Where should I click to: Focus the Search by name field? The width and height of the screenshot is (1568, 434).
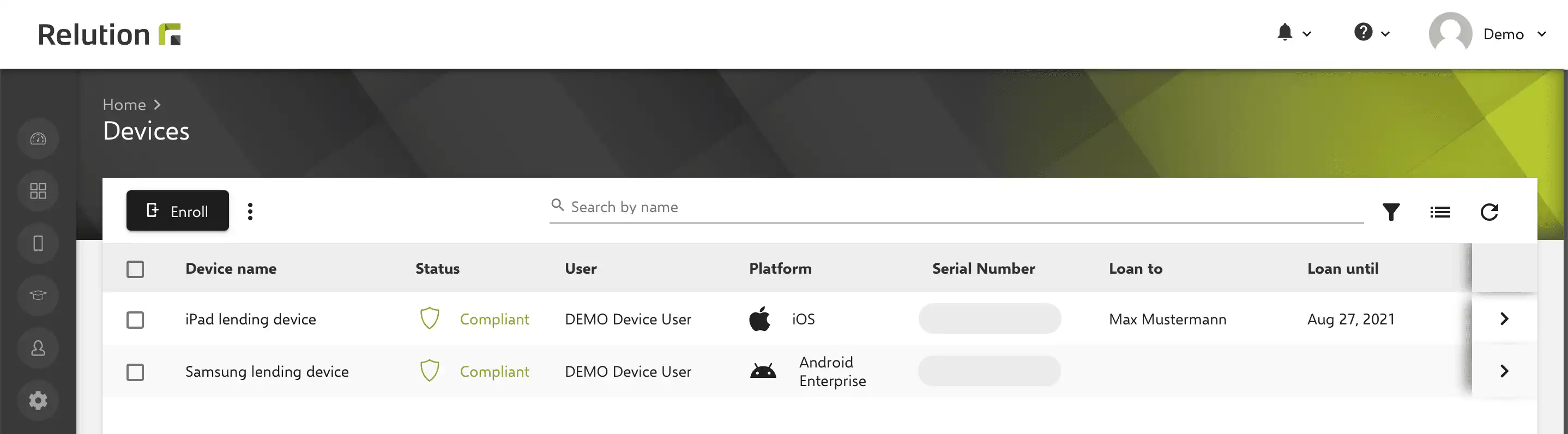point(956,207)
